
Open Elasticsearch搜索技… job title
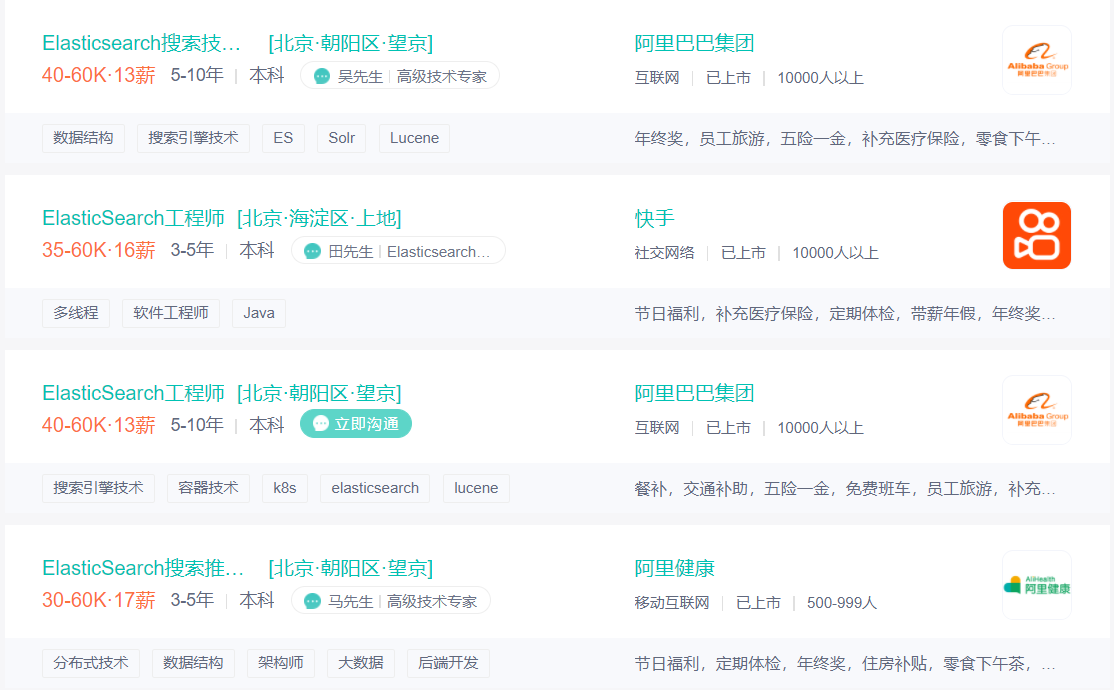tap(141, 43)
